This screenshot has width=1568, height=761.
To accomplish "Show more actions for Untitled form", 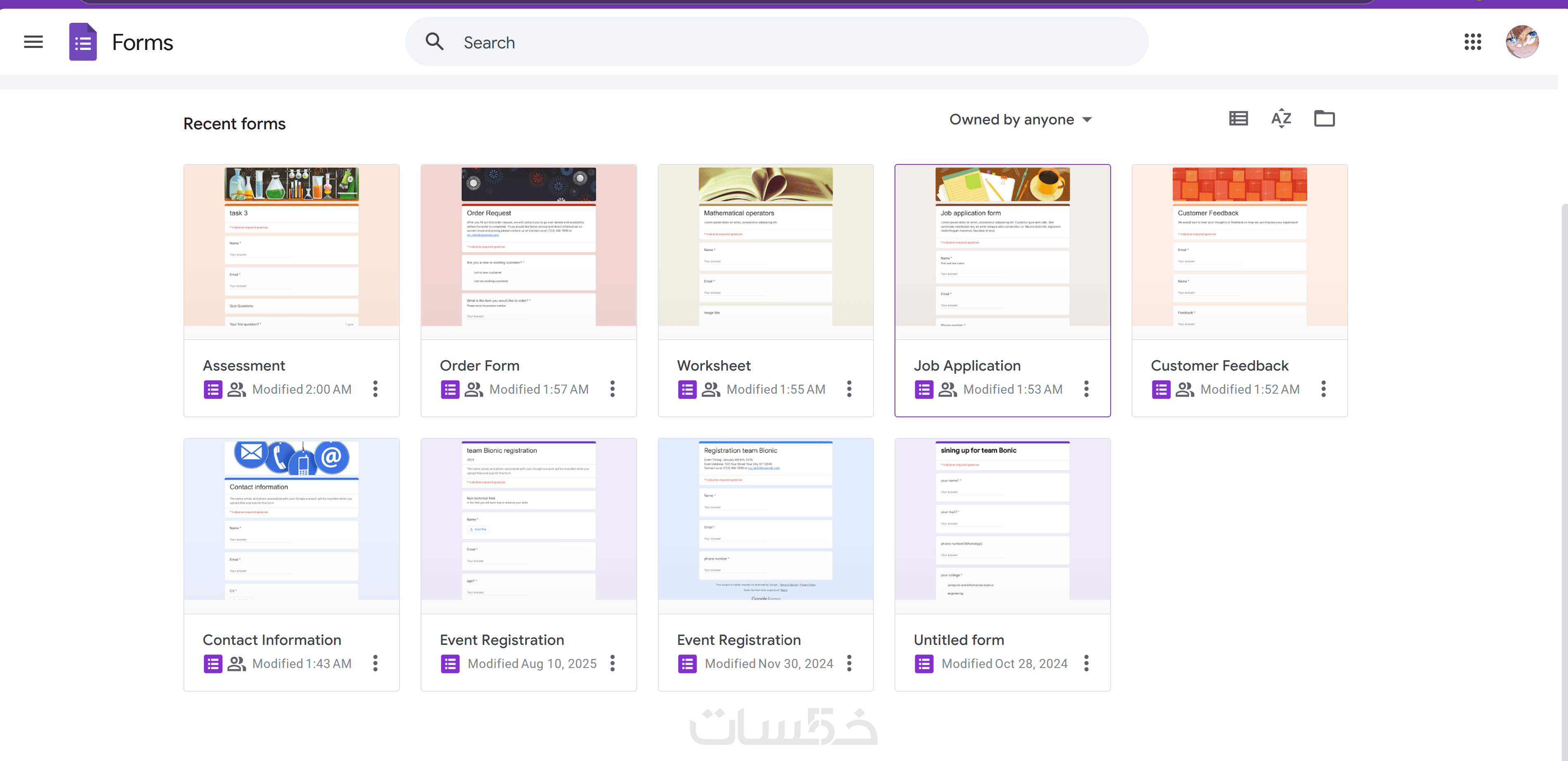I will tap(1087, 663).
